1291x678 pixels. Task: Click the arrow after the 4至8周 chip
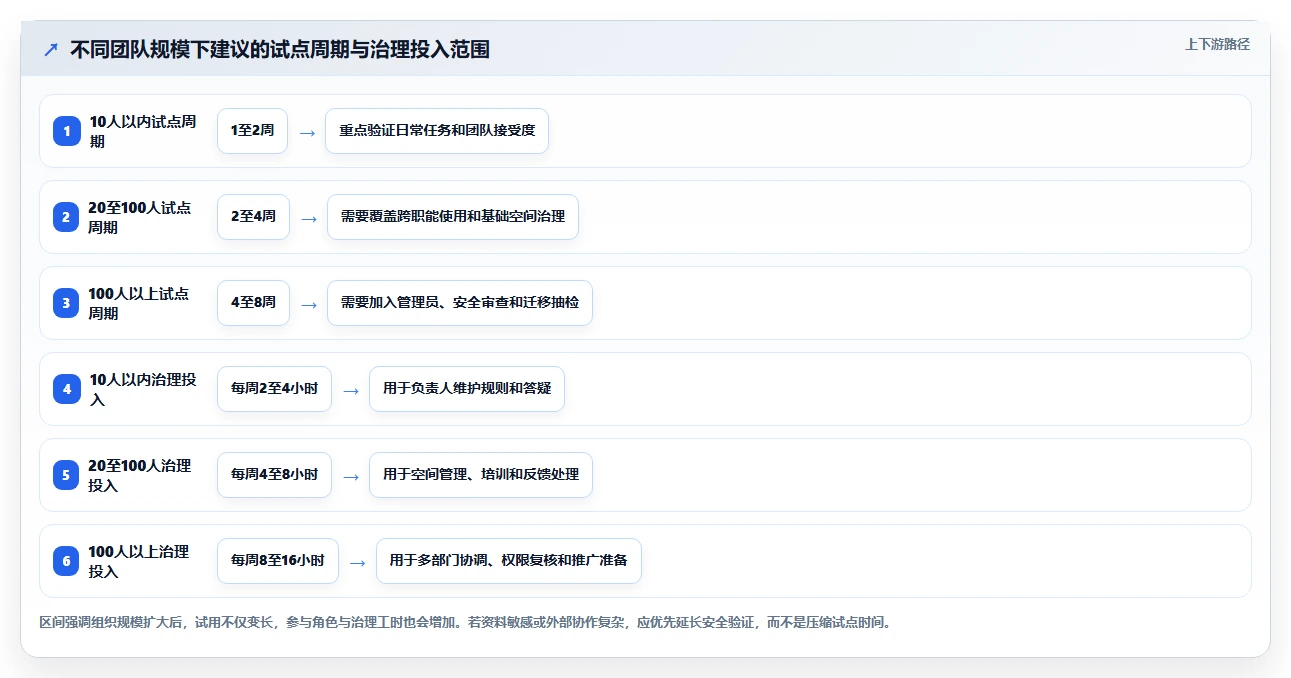(x=309, y=304)
